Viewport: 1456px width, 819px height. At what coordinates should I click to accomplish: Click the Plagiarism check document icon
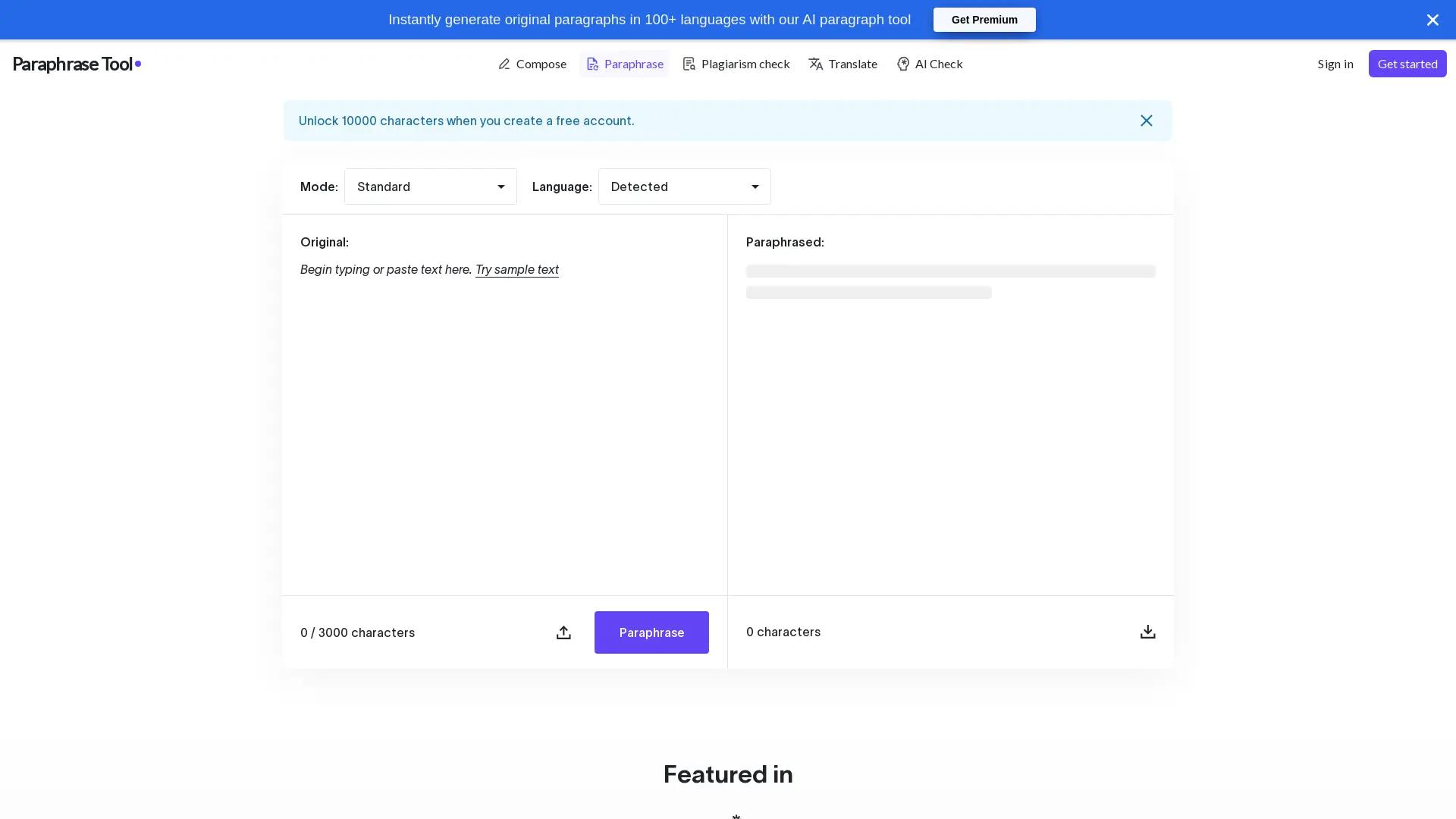tap(689, 64)
